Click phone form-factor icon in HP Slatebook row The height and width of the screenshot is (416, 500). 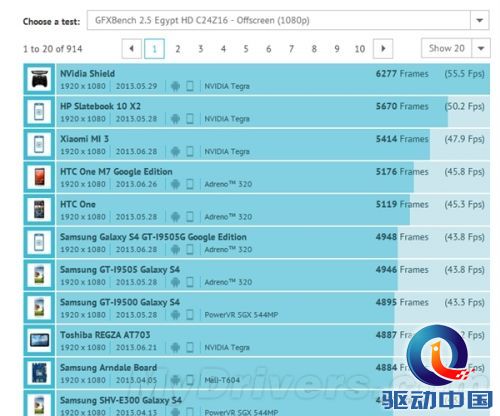point(190,119)
